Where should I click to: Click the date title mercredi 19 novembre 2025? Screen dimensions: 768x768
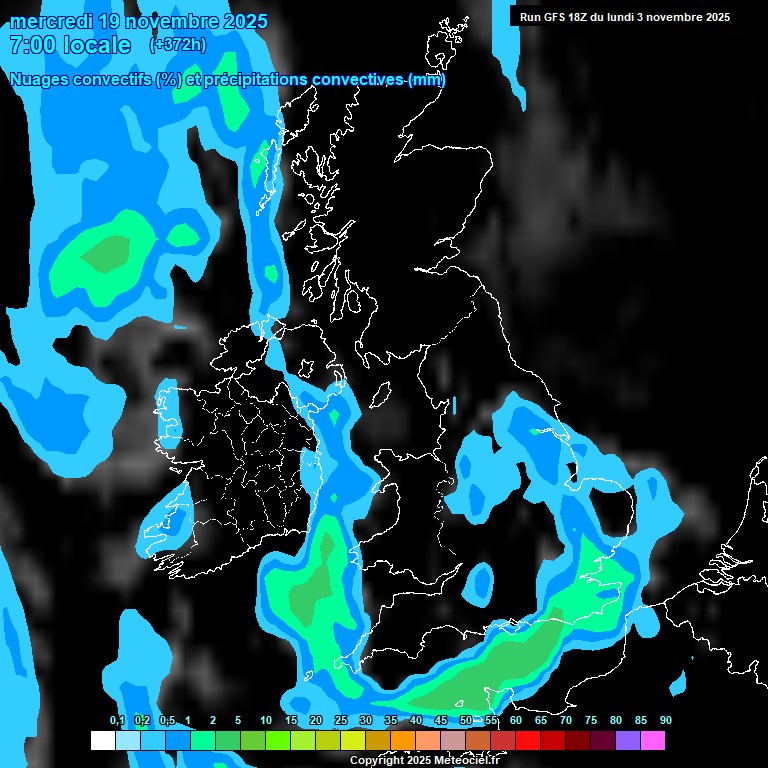coord(138,21)
